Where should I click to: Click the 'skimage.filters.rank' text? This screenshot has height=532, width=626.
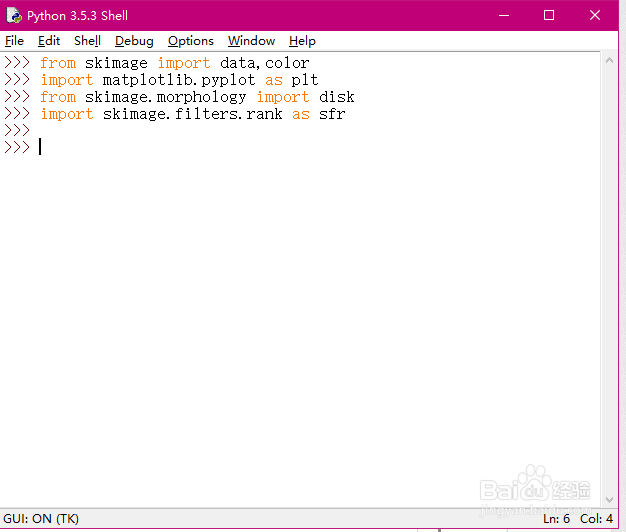[192, 114]
